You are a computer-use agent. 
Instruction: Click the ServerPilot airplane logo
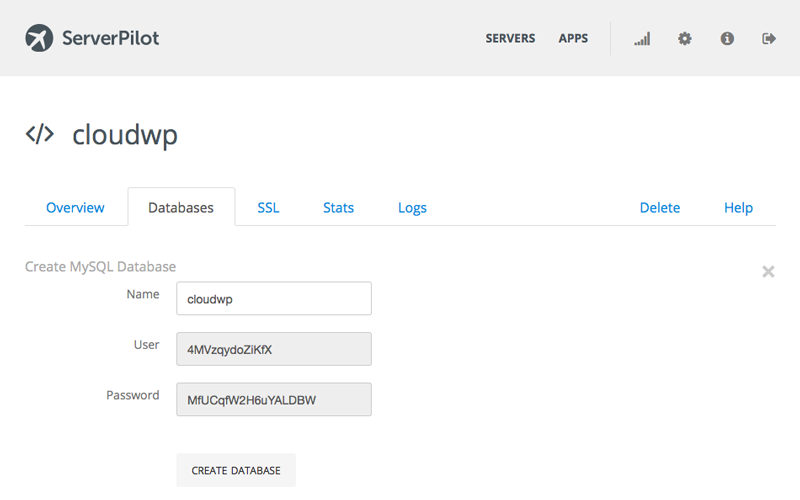tap(39, 38)
